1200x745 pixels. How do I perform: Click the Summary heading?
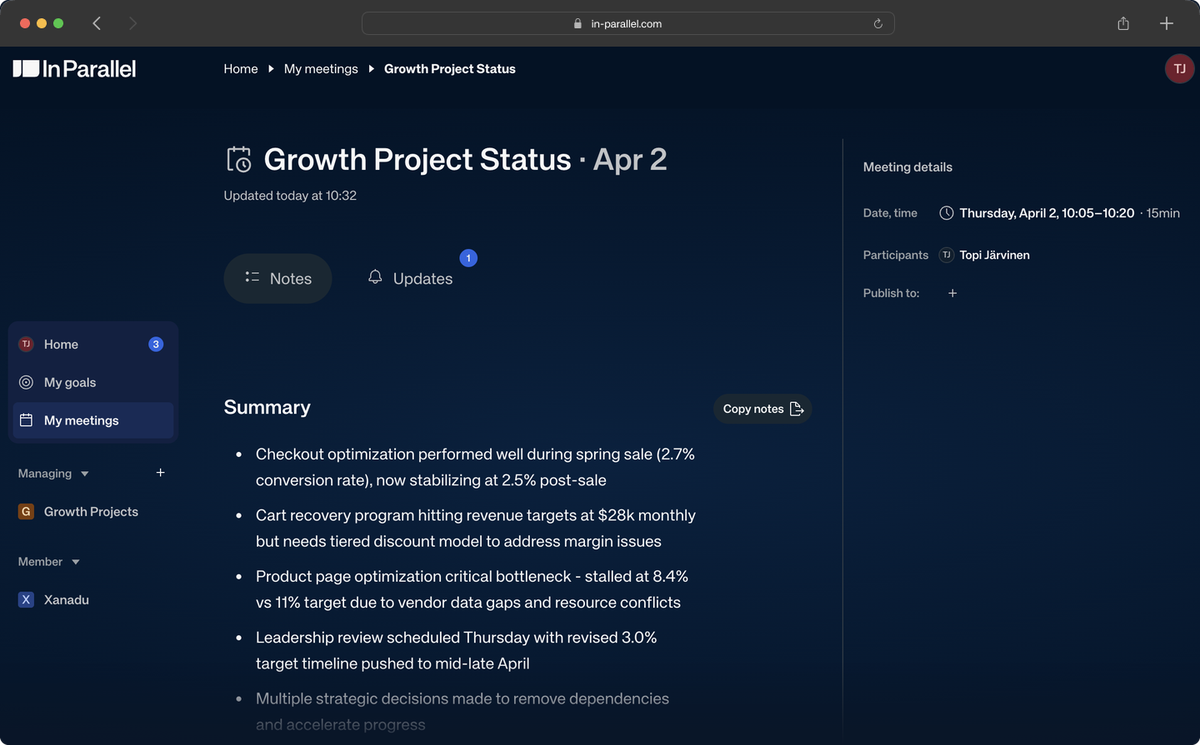(x=267, y=407)
